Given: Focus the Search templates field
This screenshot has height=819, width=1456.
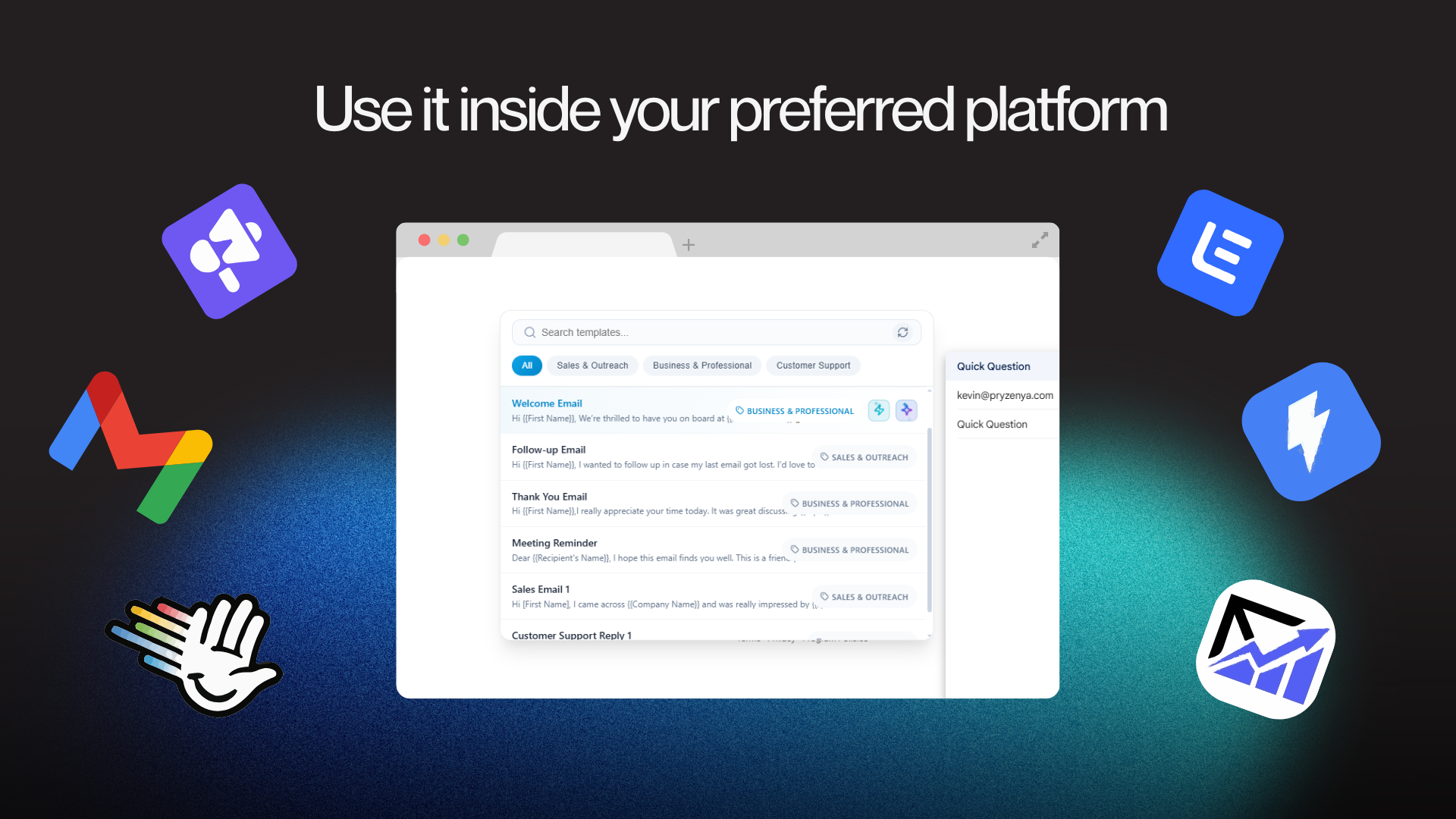Looking at the screenshot, I should pyautogui.click(x=716, y=332).
